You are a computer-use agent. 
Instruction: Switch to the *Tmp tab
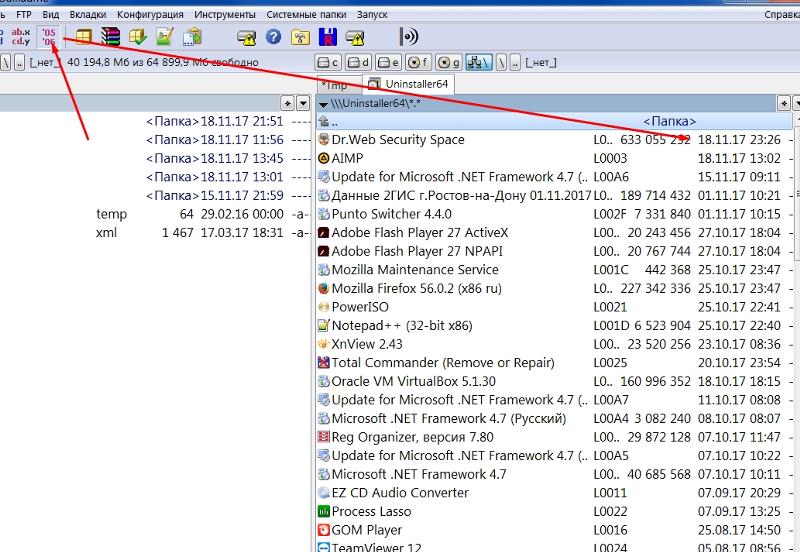[339, 85]
